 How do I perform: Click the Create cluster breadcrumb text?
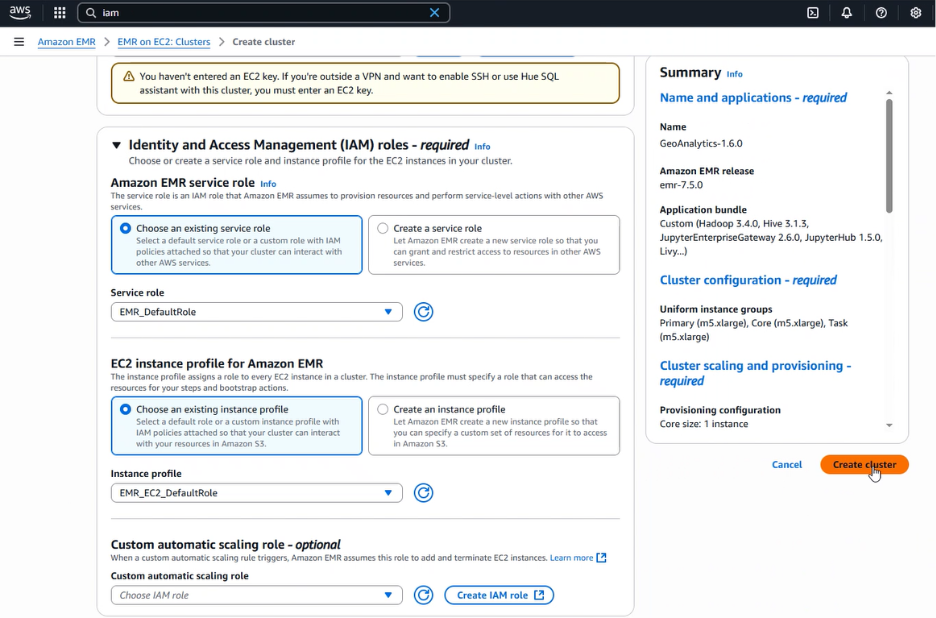coord(263,42)
